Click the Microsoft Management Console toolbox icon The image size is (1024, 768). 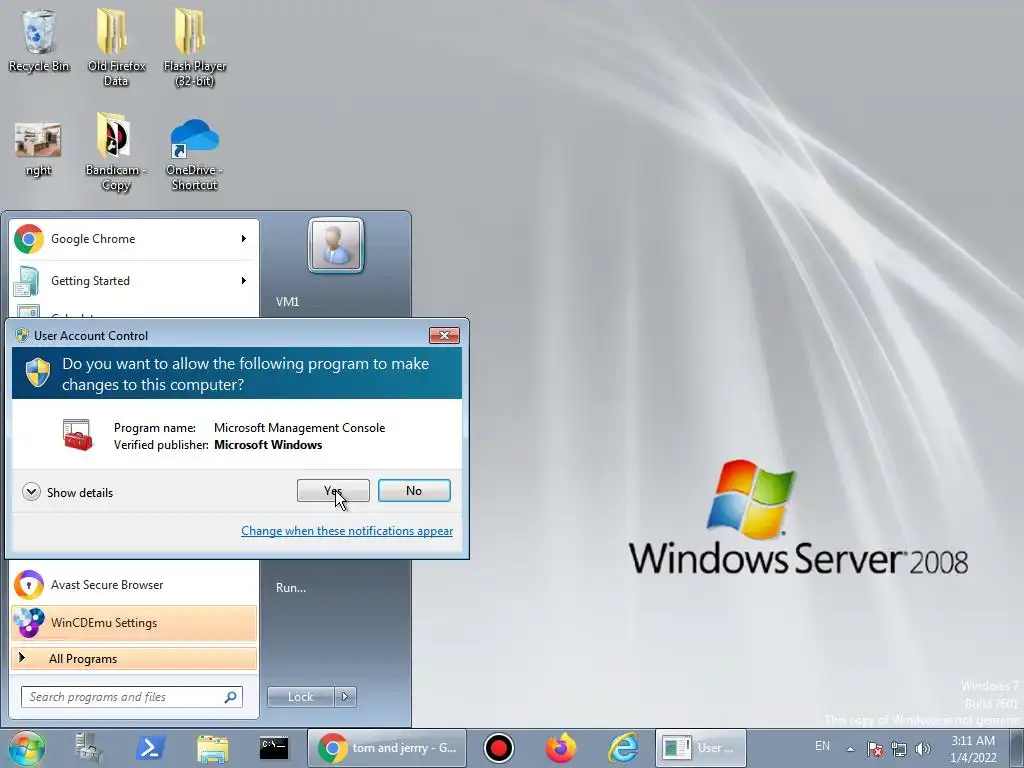coord(78,435)
